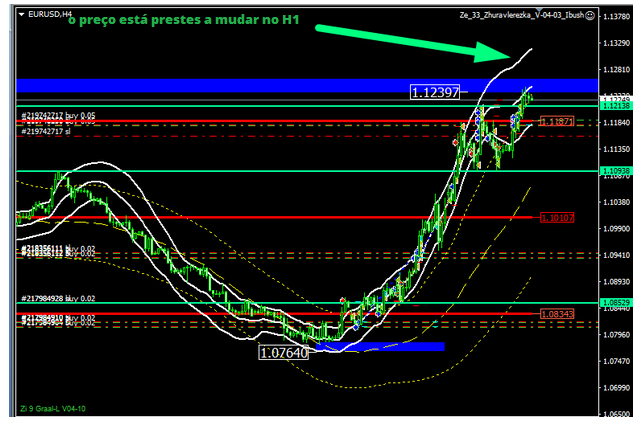Screen dimensions: 644x426
Task: Select the Ze_33_Zhuravlerezka_V-04-03_Ibush expert name
Action: tap(522, 15)
